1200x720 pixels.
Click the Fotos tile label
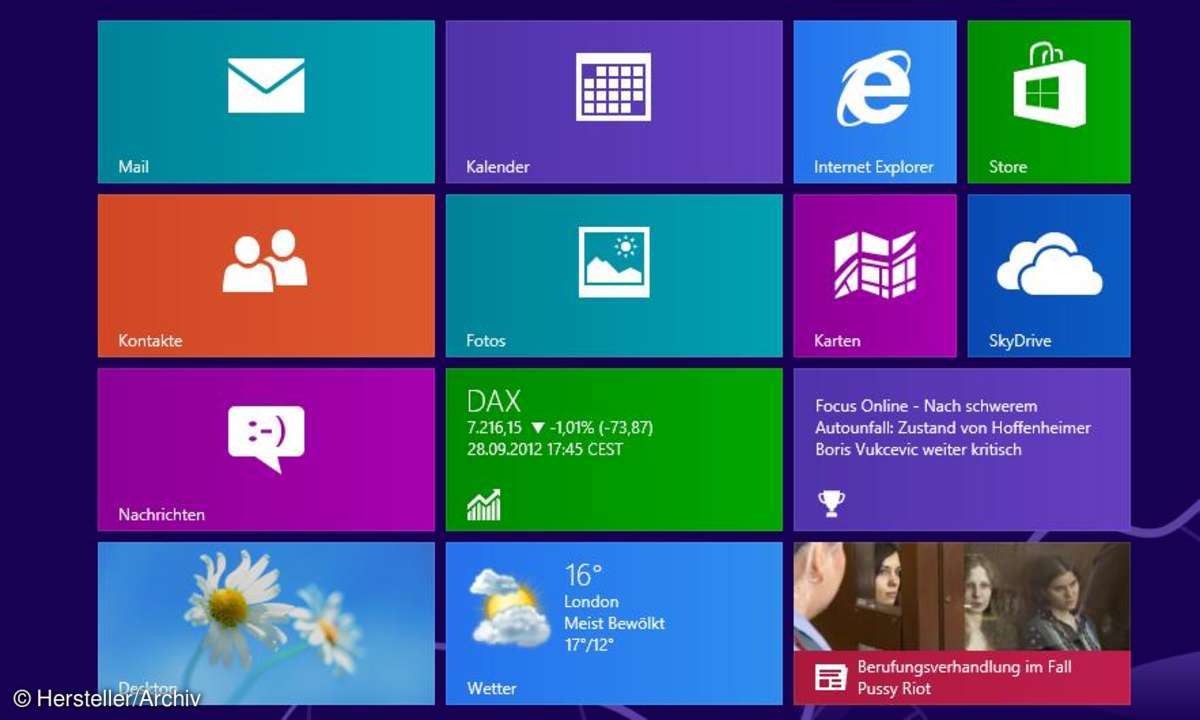[486, 341]
